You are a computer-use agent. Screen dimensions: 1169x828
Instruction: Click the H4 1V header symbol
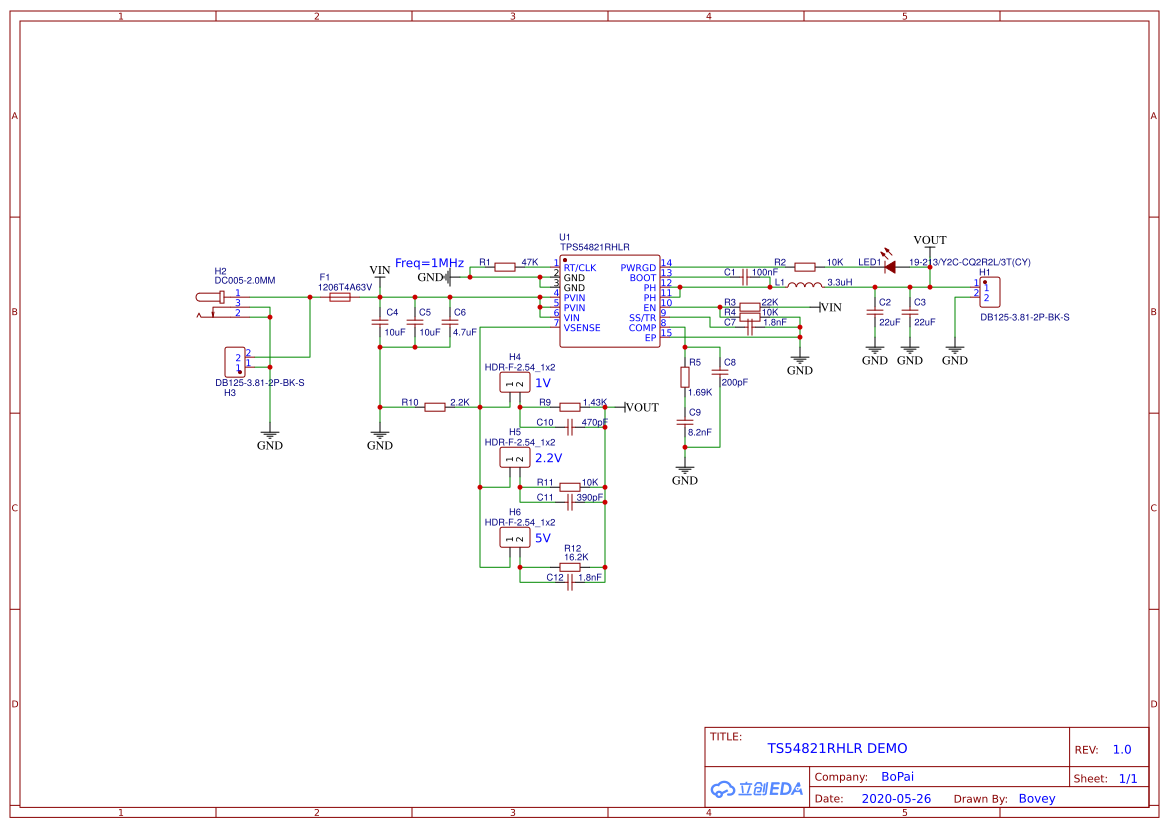516,384
